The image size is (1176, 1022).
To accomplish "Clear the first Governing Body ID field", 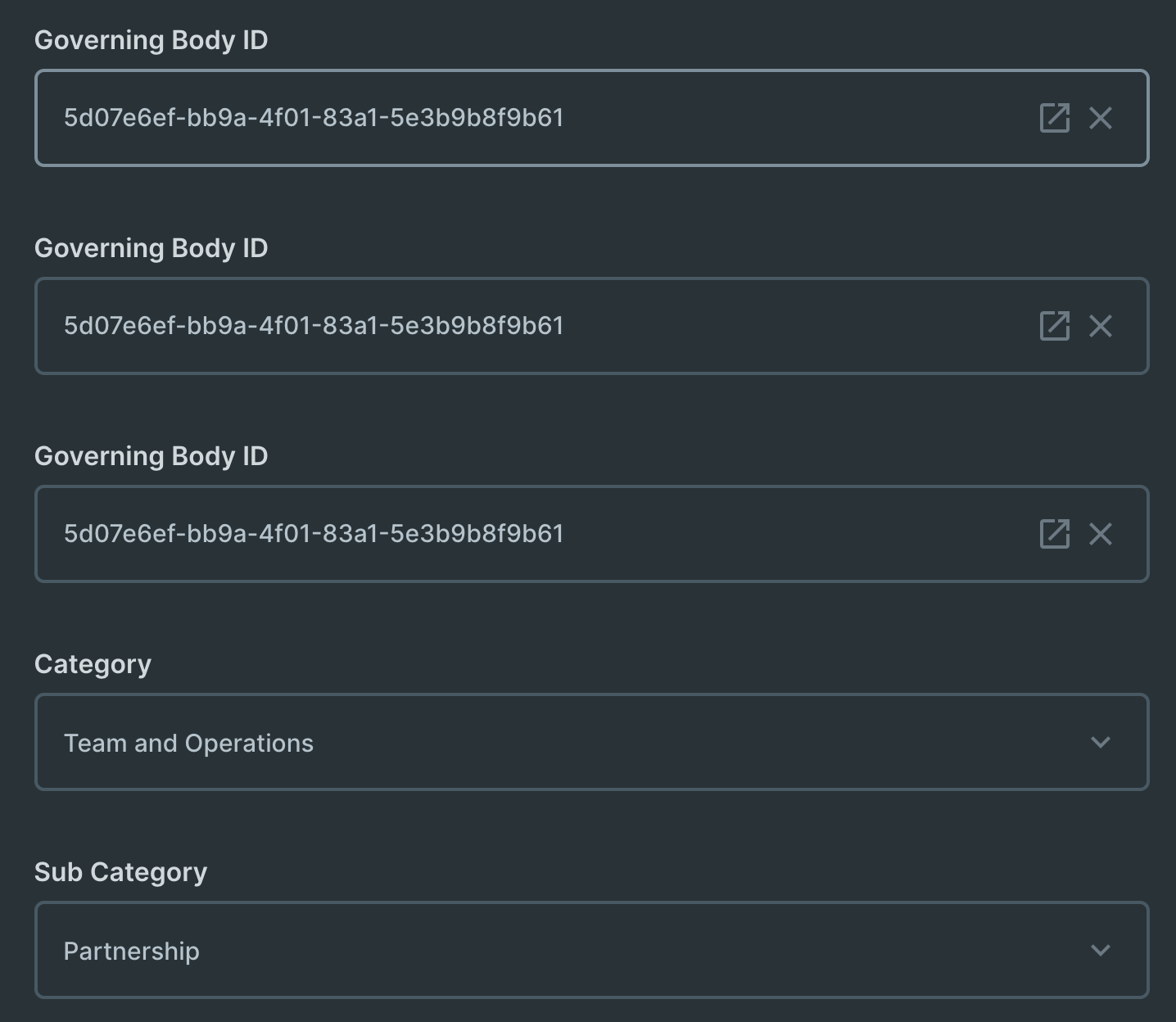I will 1101,118.
